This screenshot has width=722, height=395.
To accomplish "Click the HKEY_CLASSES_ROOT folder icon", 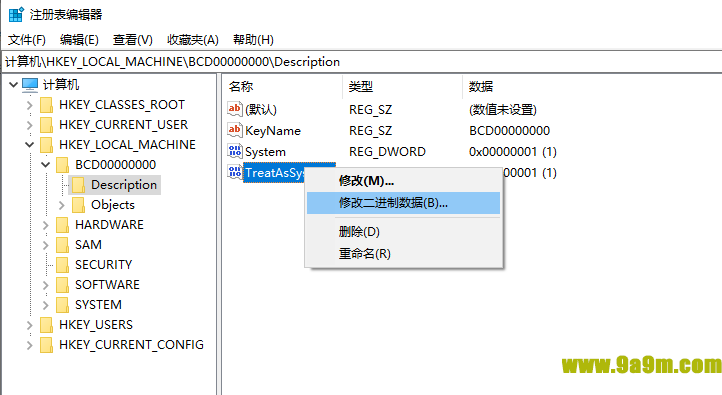I will [x=46, y=105].
